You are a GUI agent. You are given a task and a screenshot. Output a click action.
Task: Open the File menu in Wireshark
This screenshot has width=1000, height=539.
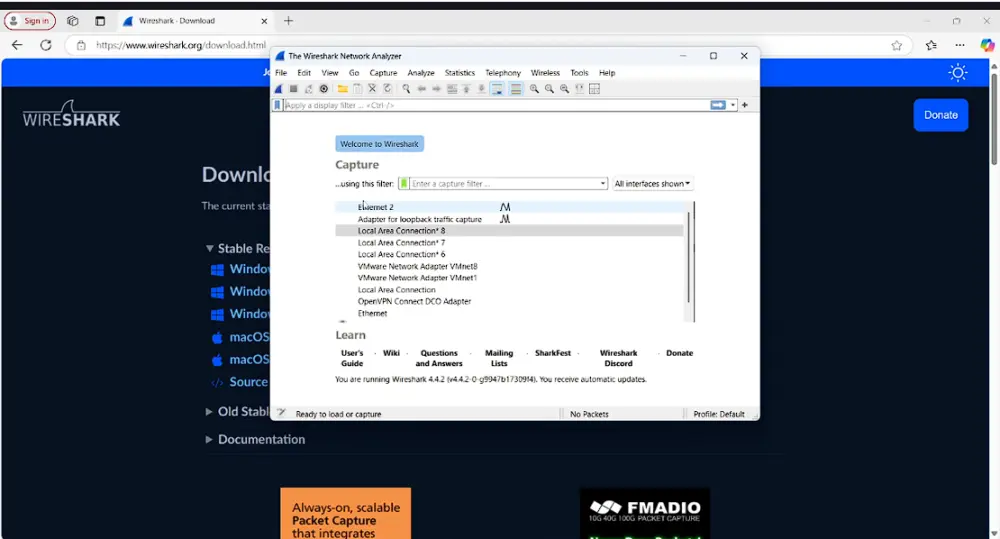coord(281,73)
